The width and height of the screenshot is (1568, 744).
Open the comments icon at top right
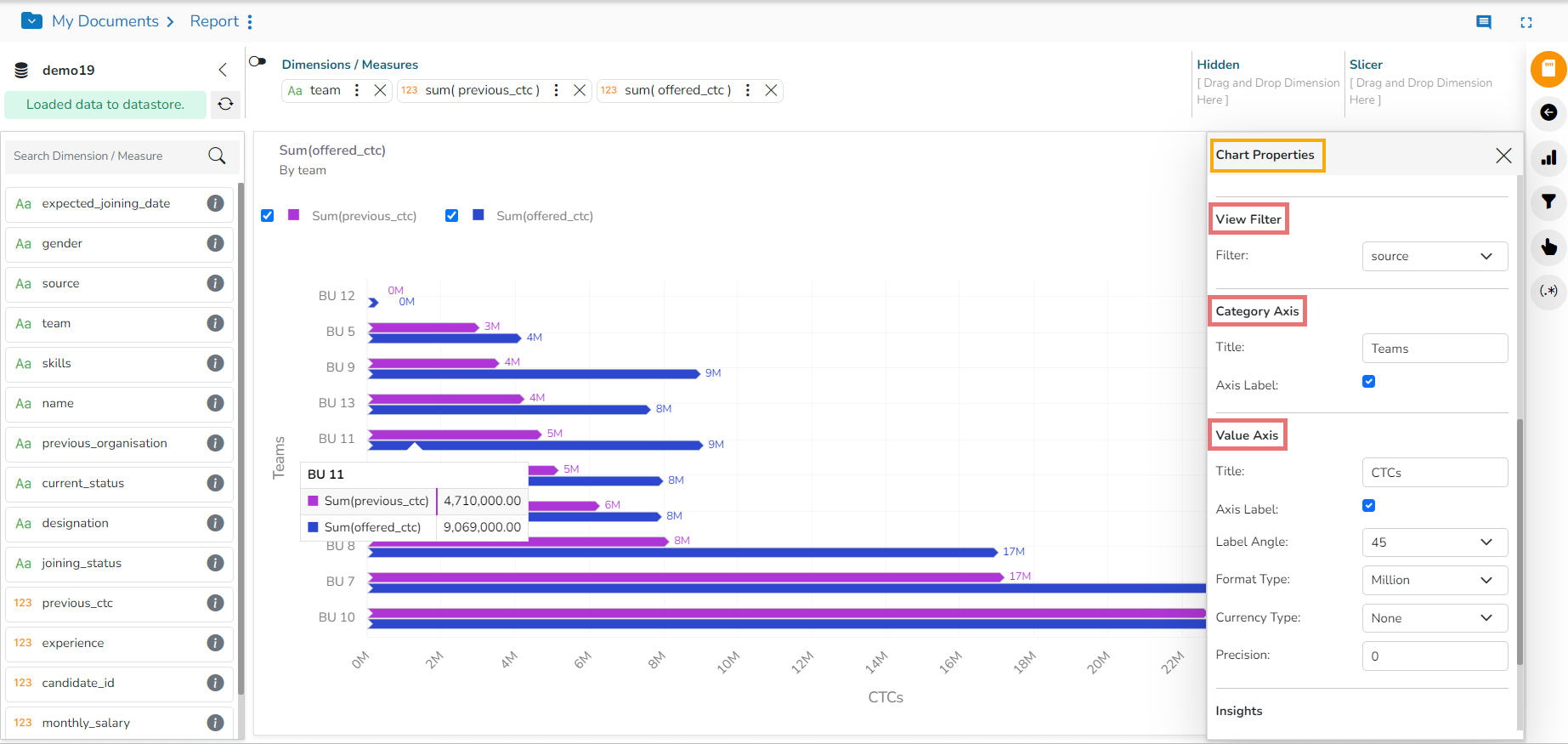coord(1484,22)
